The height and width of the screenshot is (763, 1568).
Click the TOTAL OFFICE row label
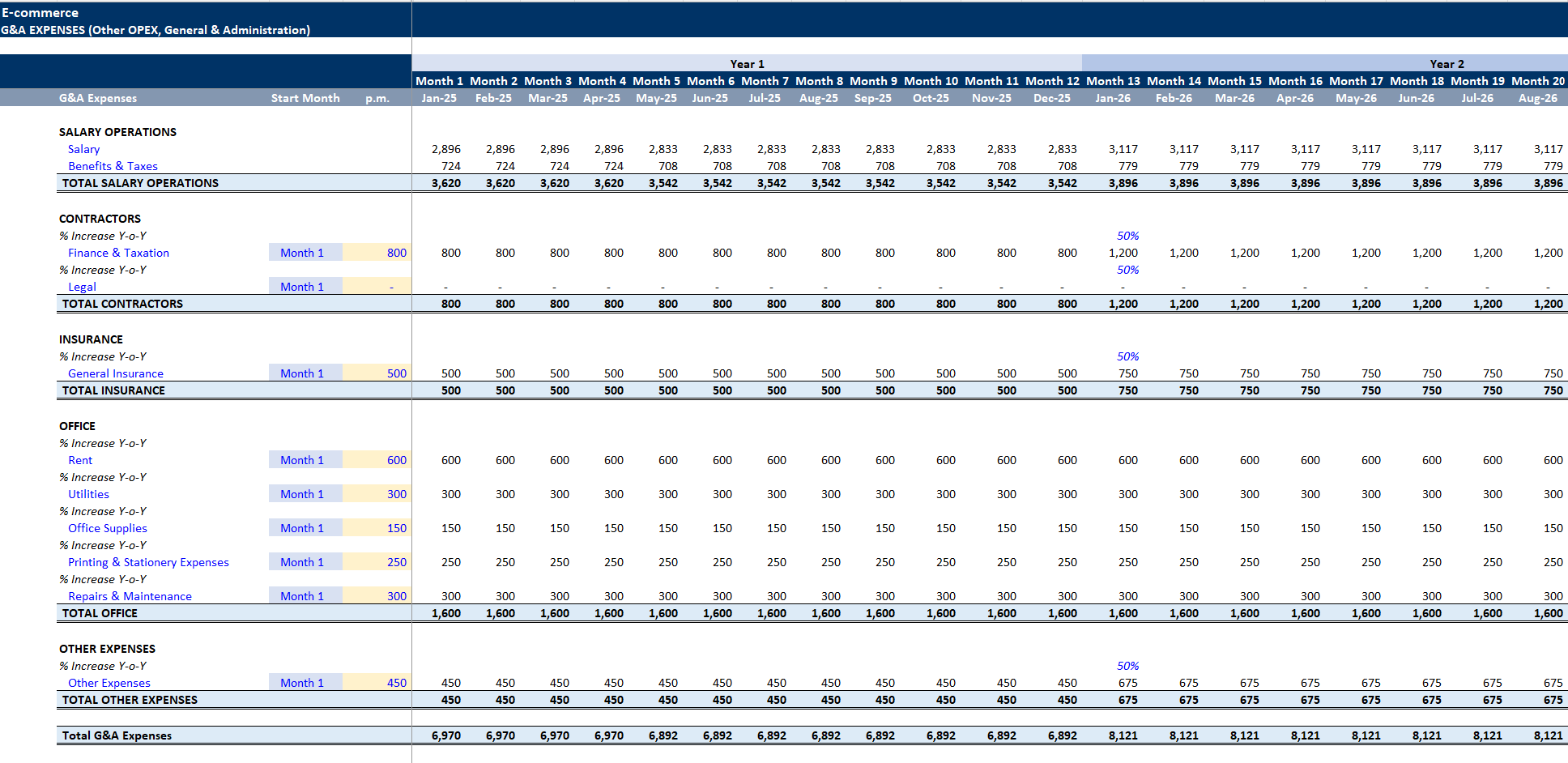(x=100, y=613)
